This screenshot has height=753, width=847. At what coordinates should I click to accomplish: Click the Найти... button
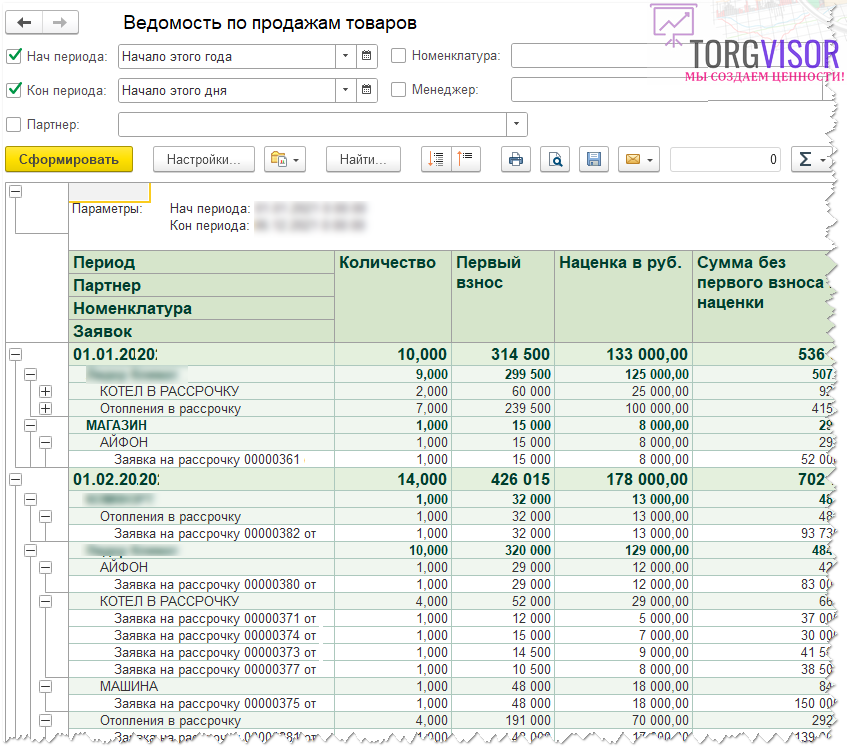point(363,159)
